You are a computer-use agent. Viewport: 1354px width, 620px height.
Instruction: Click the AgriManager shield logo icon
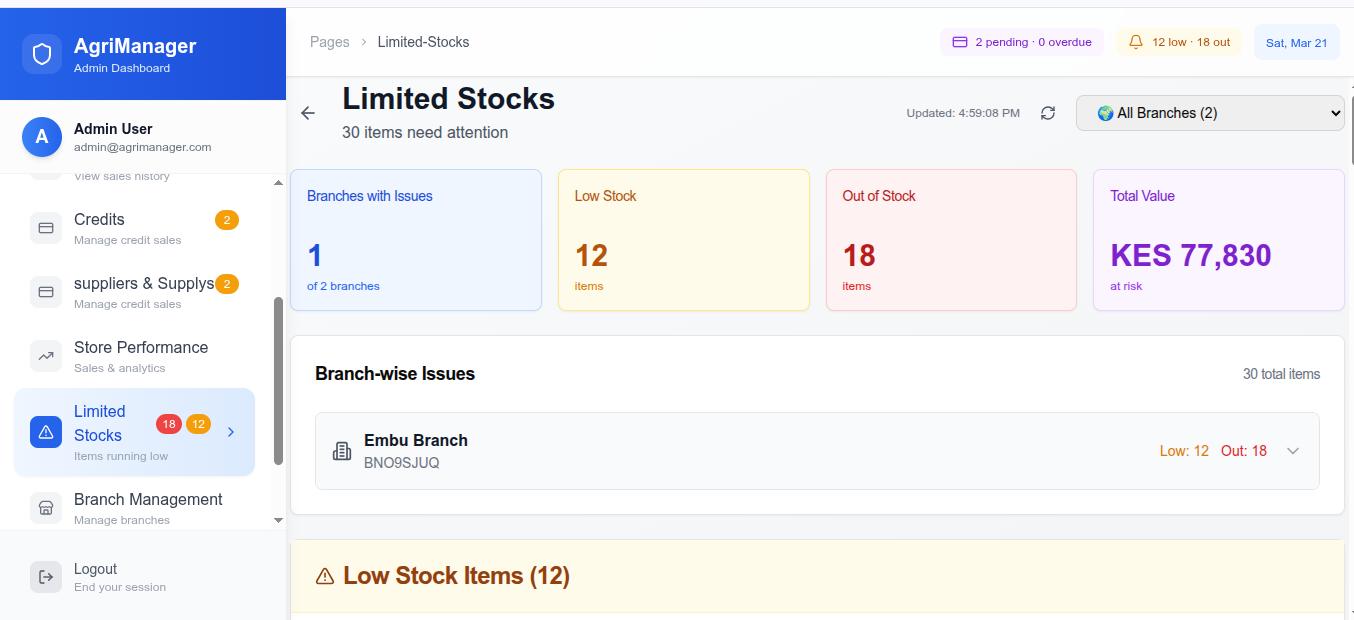pyautogui.click(x=42, y=54)
